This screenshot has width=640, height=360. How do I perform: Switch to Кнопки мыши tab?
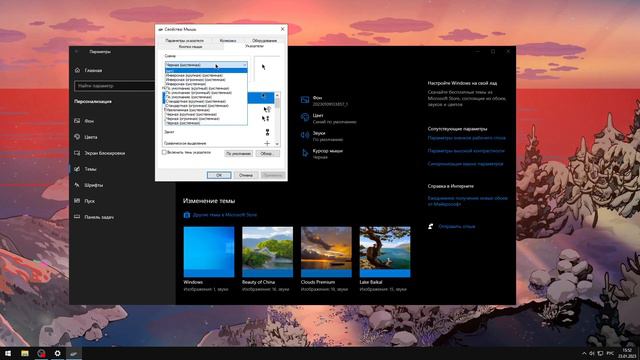tap(190, 47)
